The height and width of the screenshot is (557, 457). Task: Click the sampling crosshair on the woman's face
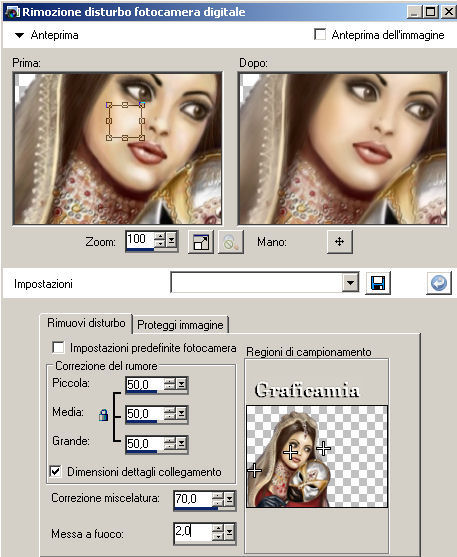291,452
